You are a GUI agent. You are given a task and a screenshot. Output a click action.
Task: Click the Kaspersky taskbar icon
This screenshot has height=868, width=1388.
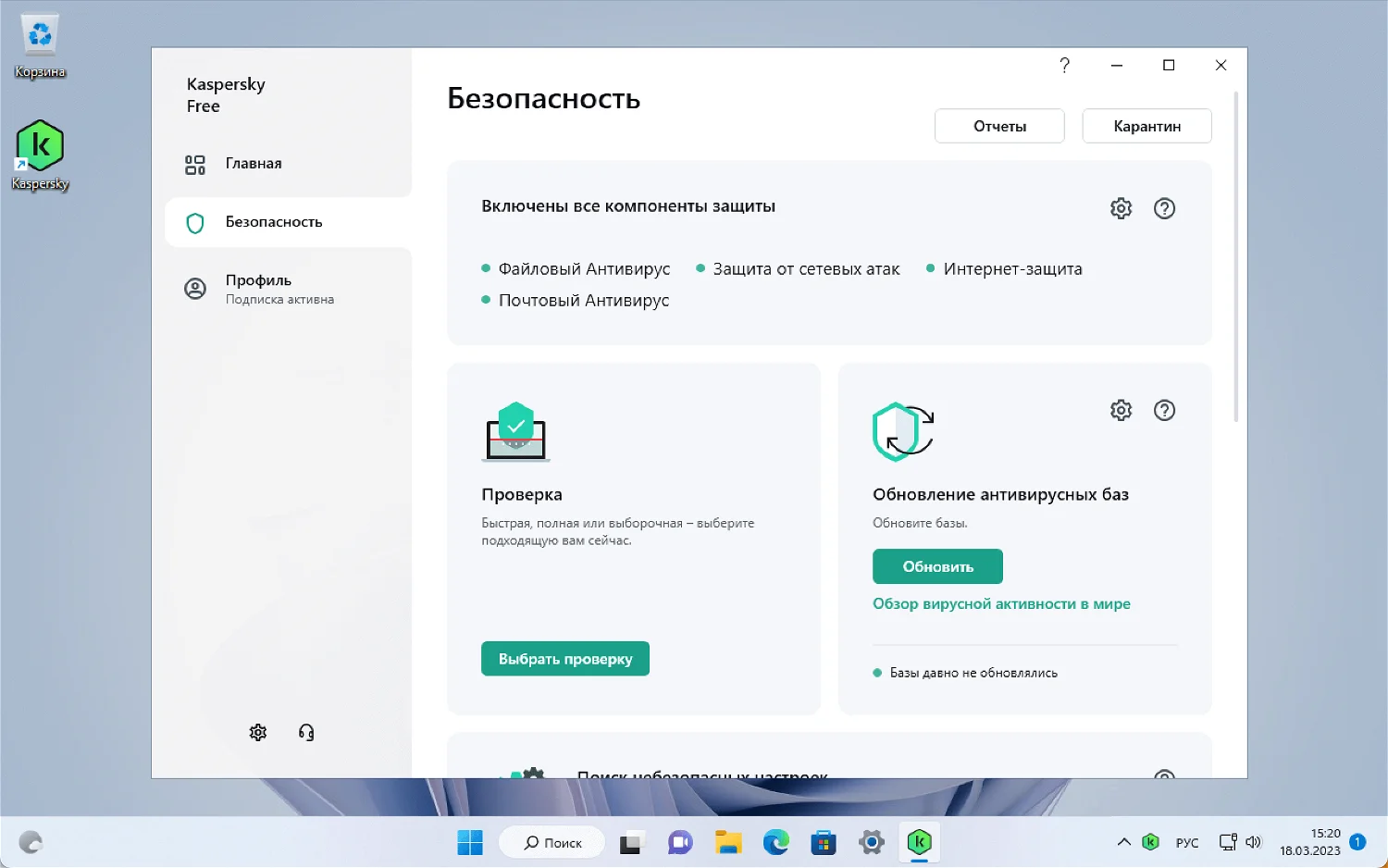919,842
